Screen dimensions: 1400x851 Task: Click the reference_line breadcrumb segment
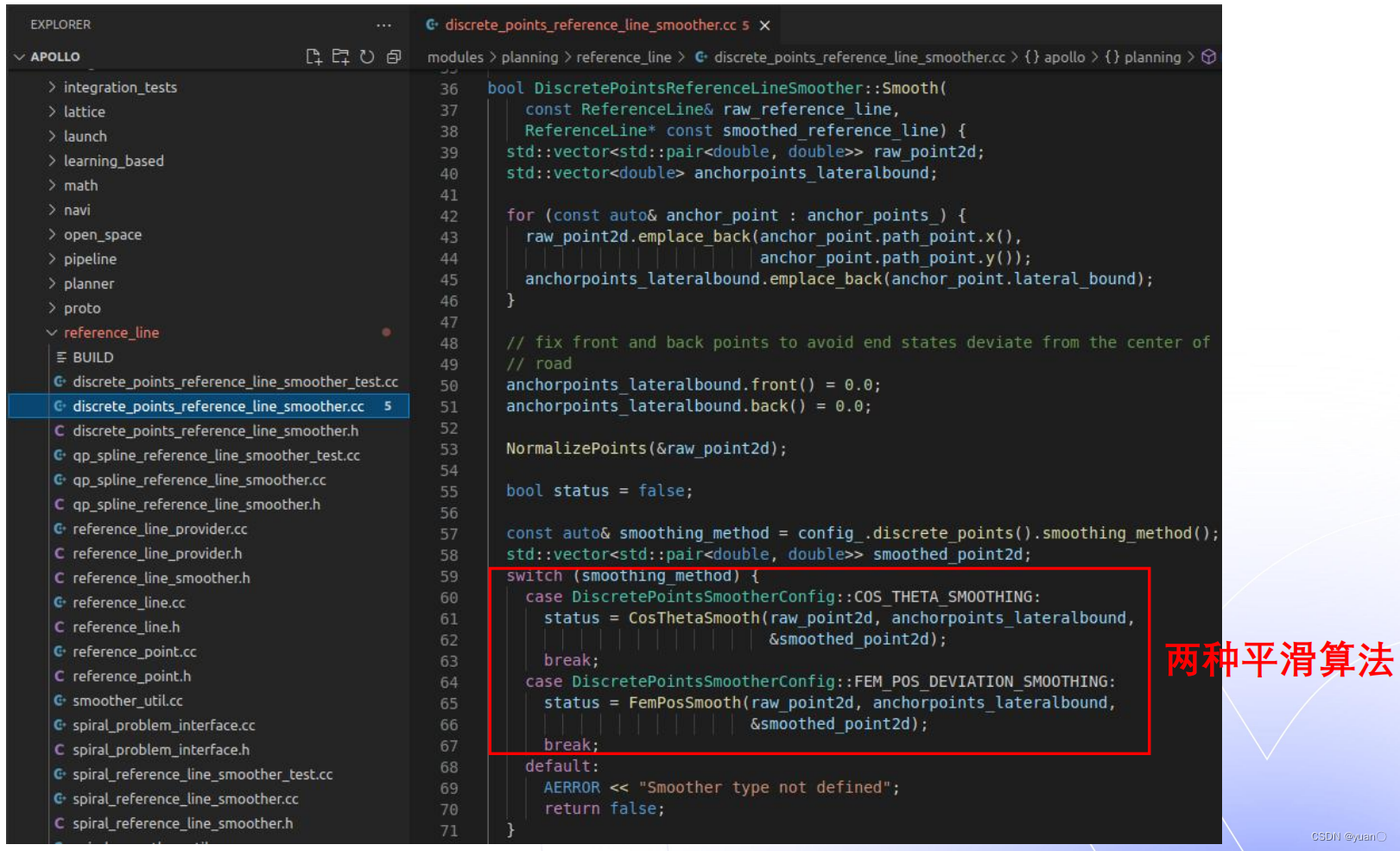(624, 57)
